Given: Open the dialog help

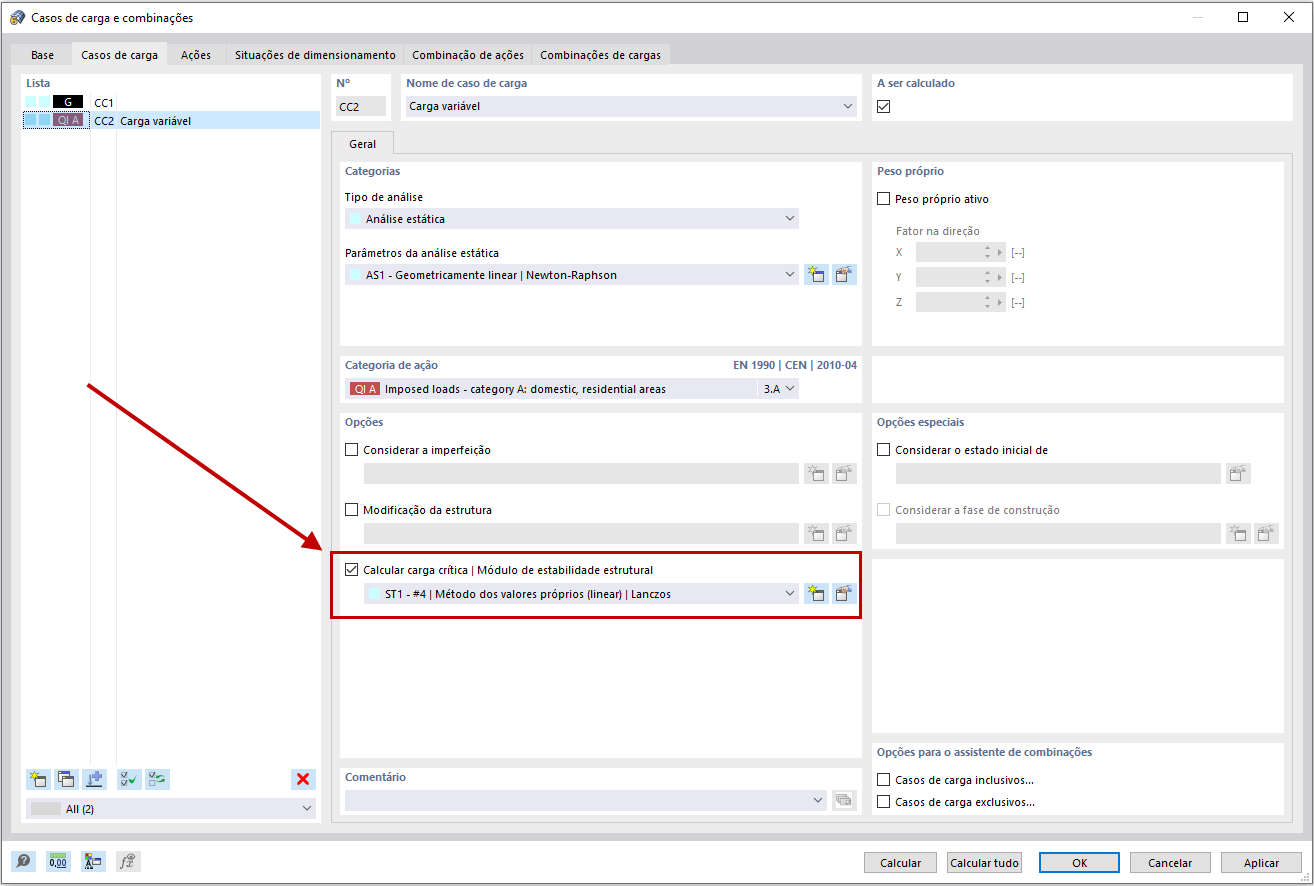Looking at the screenshot, I should (22, 861).
